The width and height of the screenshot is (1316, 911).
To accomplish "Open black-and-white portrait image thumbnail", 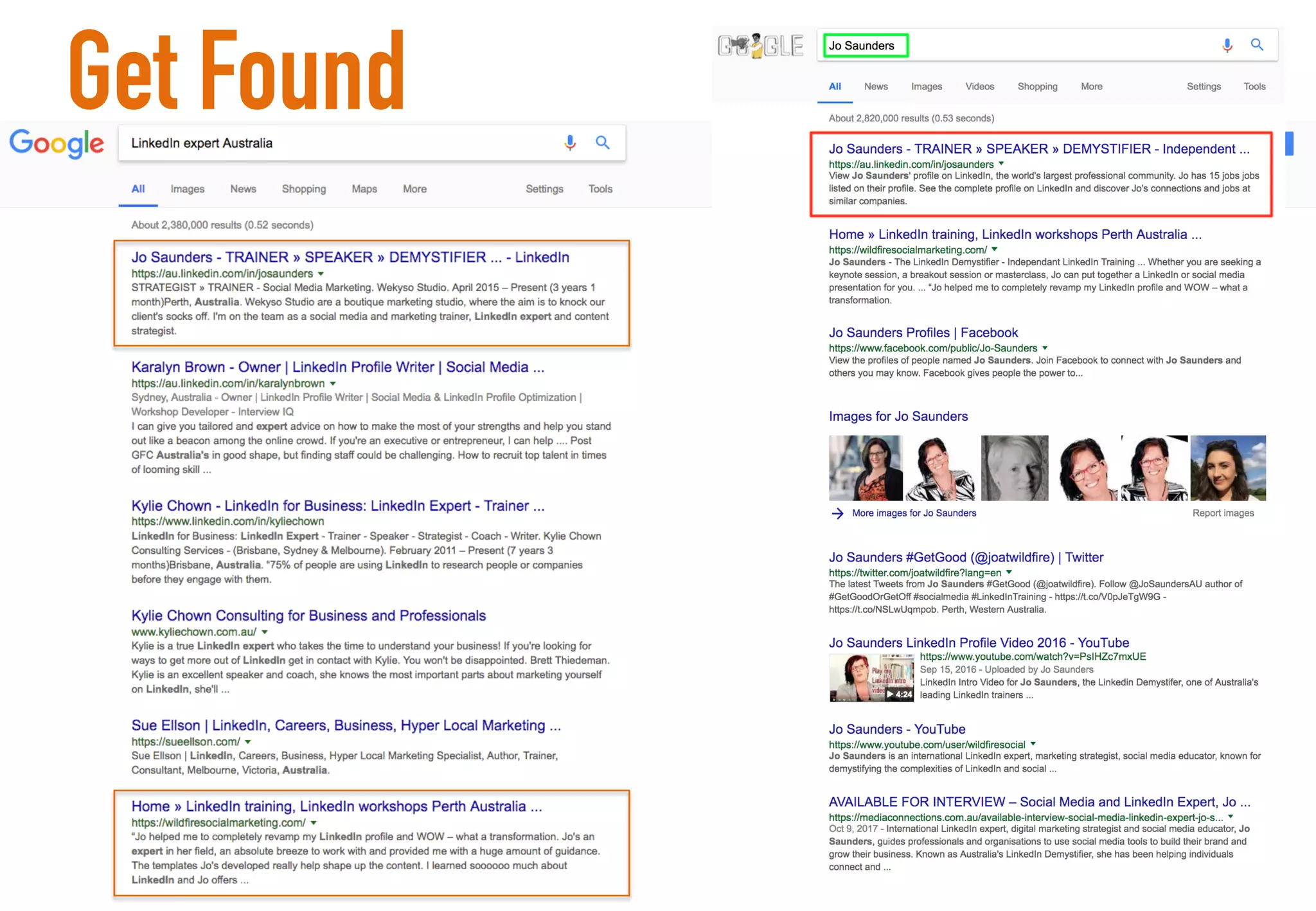I will click(1015, 468).
